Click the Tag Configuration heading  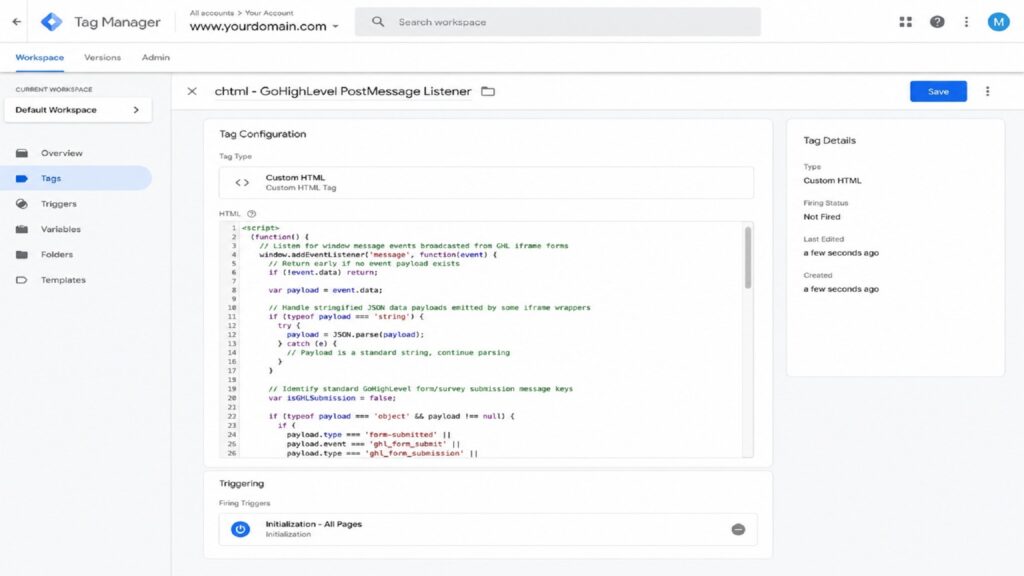[263, 134]
